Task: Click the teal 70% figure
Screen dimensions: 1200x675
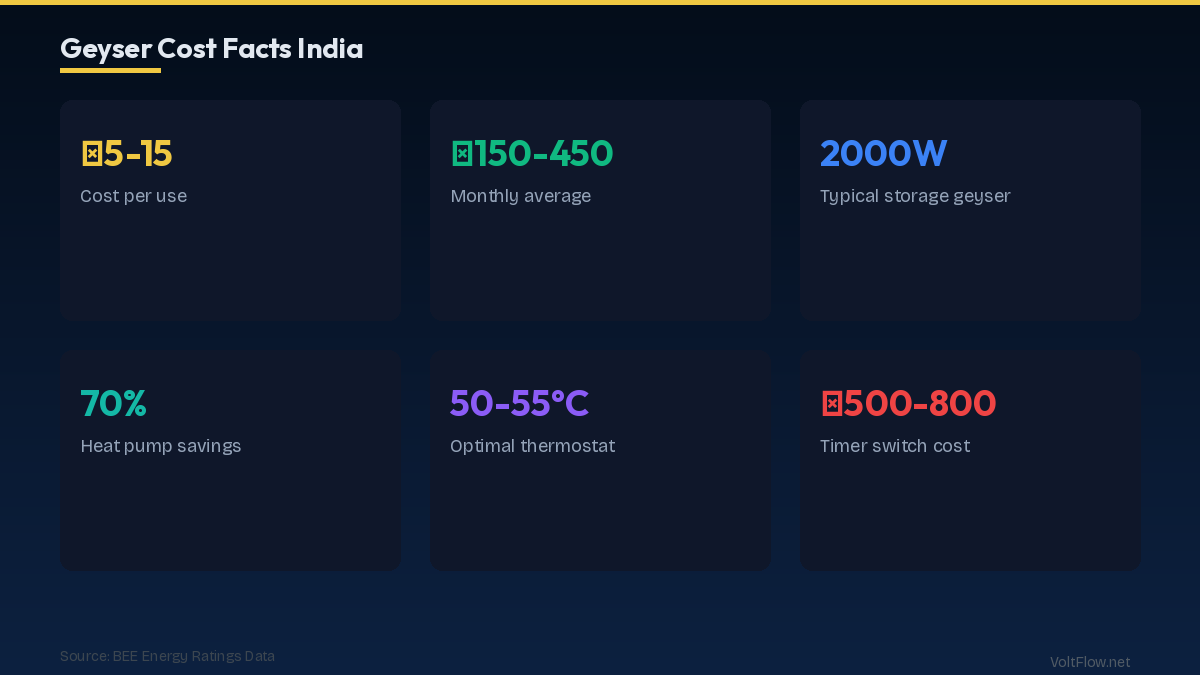Action: (x=113, y=404)
